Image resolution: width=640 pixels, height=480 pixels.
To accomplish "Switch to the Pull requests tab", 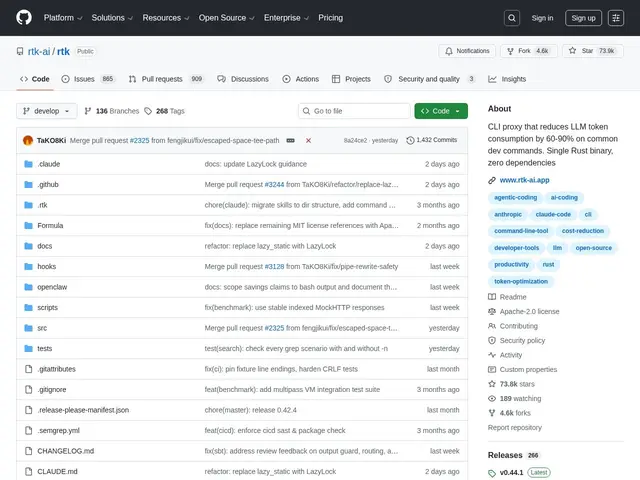I will tap(167, 79).
